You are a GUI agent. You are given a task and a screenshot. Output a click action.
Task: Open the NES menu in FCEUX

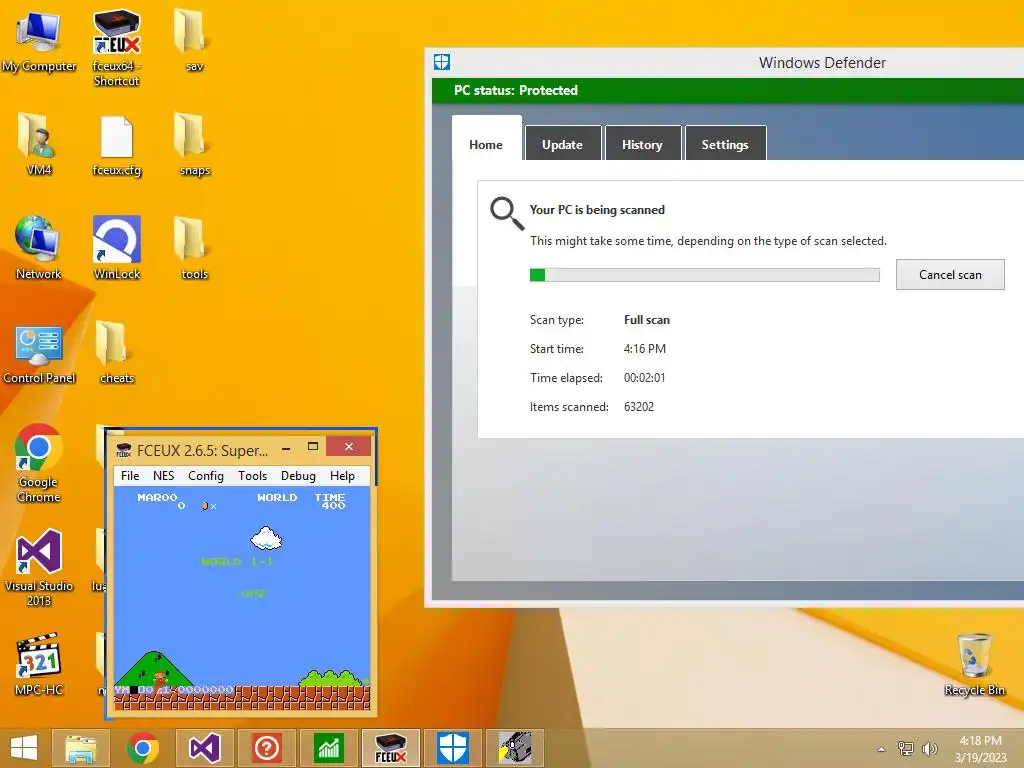pos(163,475)
